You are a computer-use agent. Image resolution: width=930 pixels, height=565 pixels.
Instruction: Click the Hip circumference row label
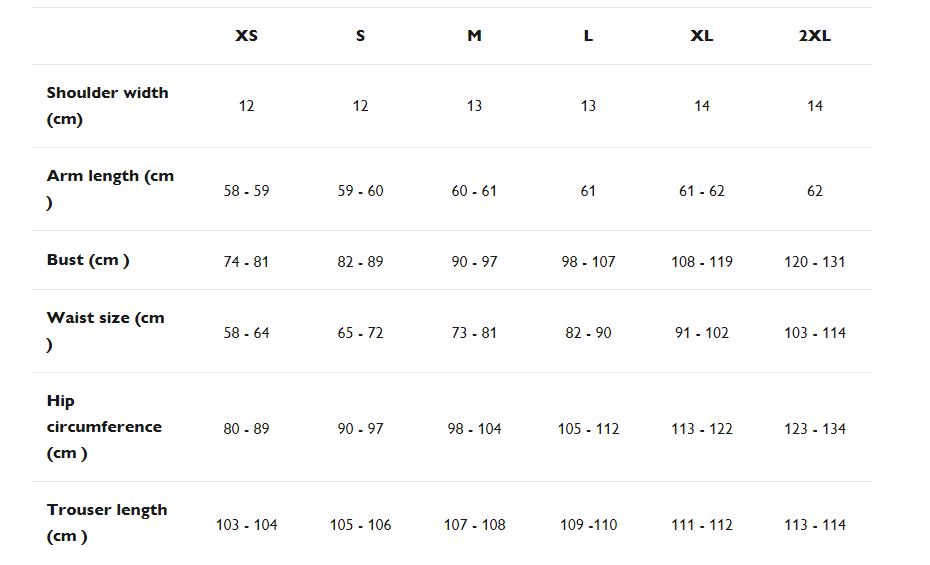(104, 427)
